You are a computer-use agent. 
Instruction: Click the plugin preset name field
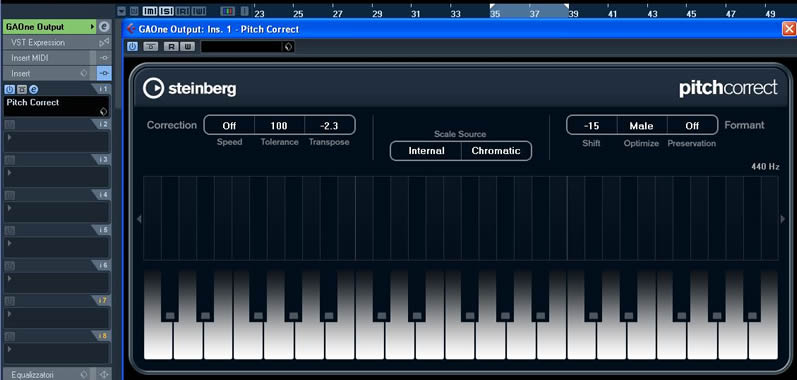(x=241, y=47)
